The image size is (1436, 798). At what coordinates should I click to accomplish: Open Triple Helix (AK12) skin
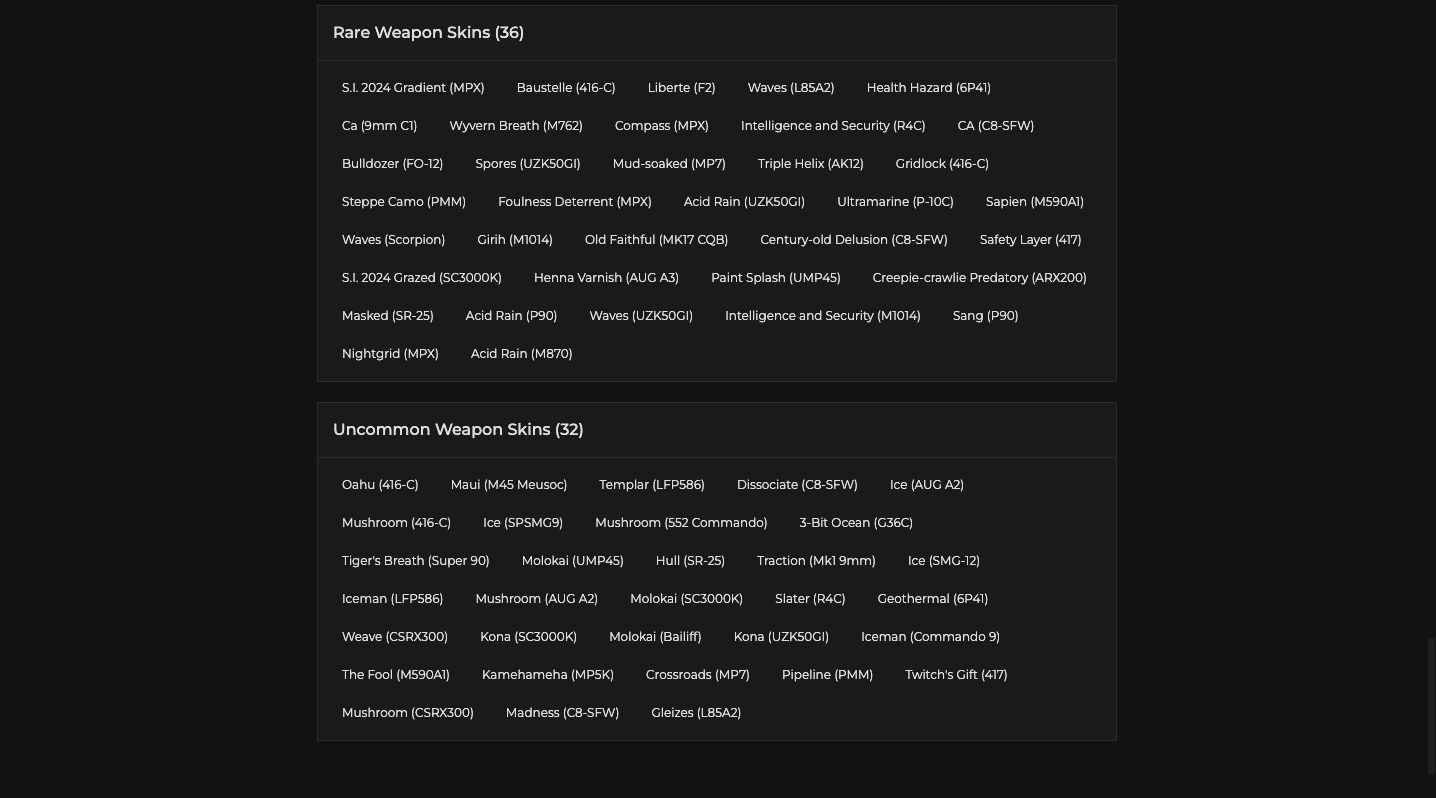[x=810, y=164]
